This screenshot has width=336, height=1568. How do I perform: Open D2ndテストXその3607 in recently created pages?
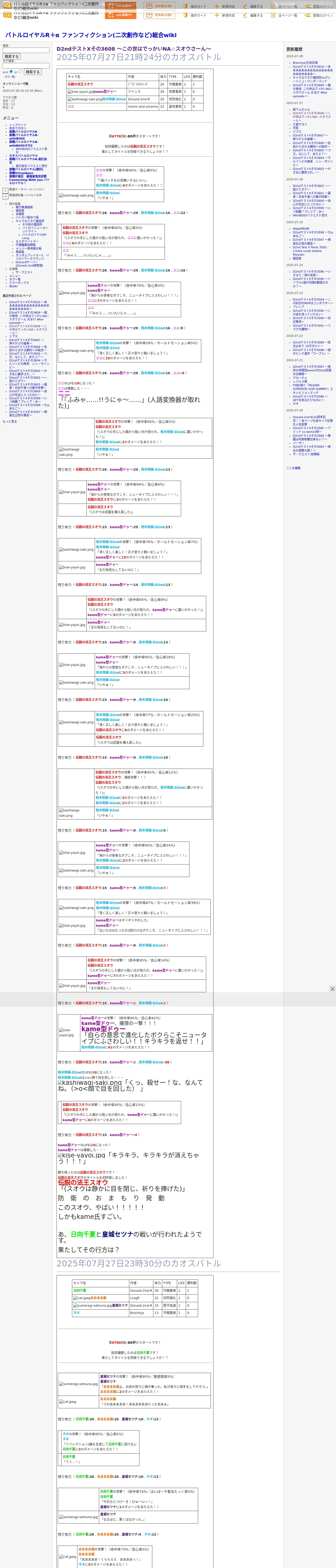click(27, 342)
